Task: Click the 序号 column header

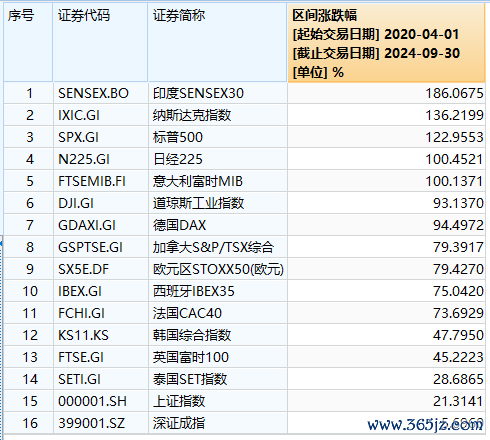Action: click(x=28, y=42)
